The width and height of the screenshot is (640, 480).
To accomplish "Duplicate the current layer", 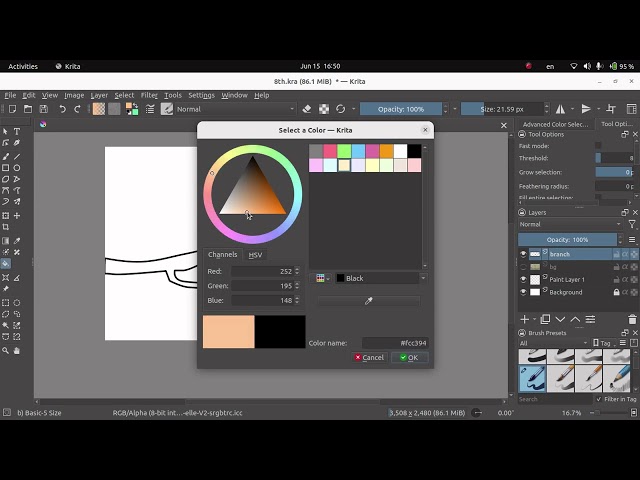I will [x=545, y=319].
